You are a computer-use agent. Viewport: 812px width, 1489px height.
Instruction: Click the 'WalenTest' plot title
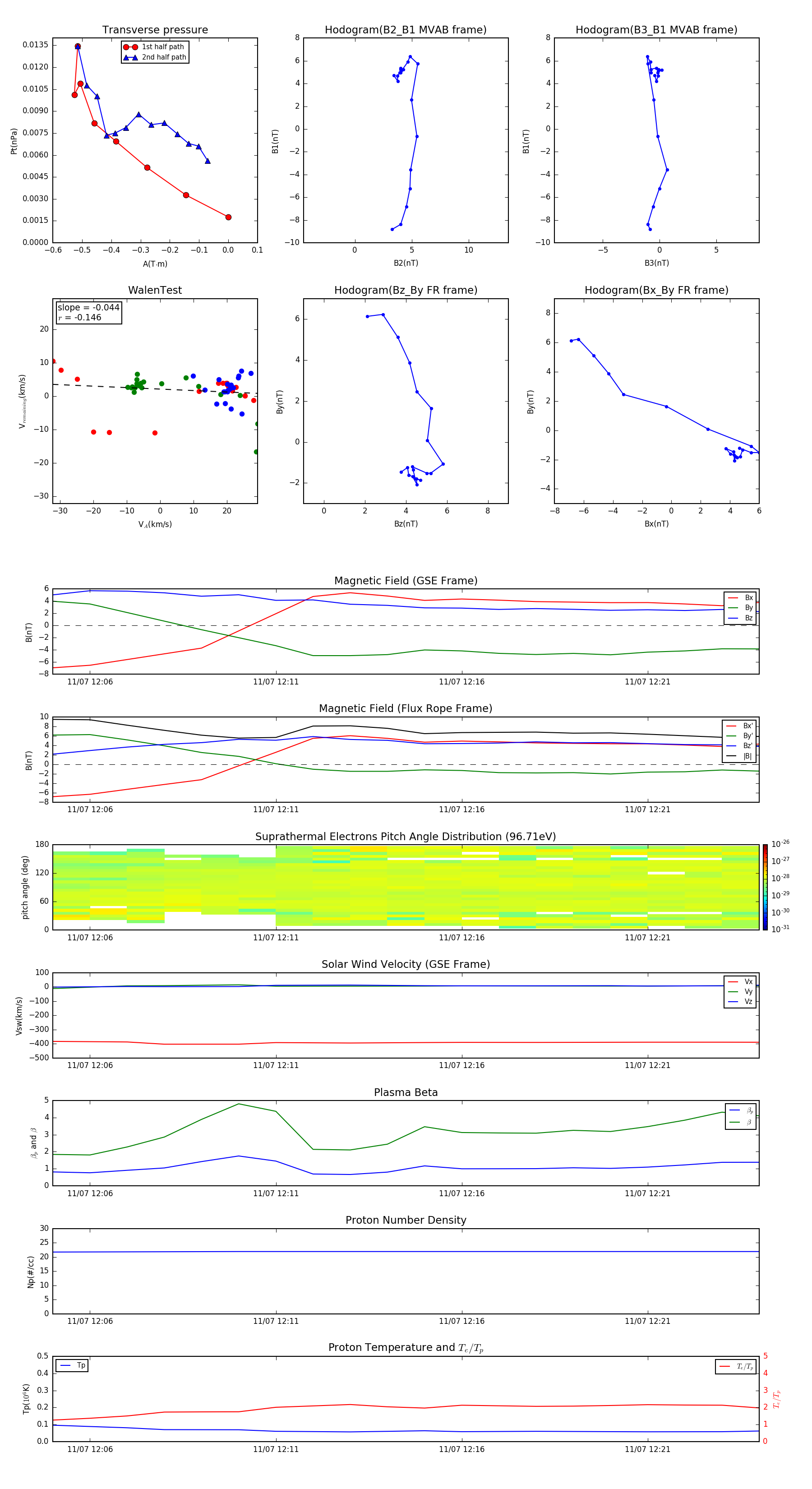point(155,290)
